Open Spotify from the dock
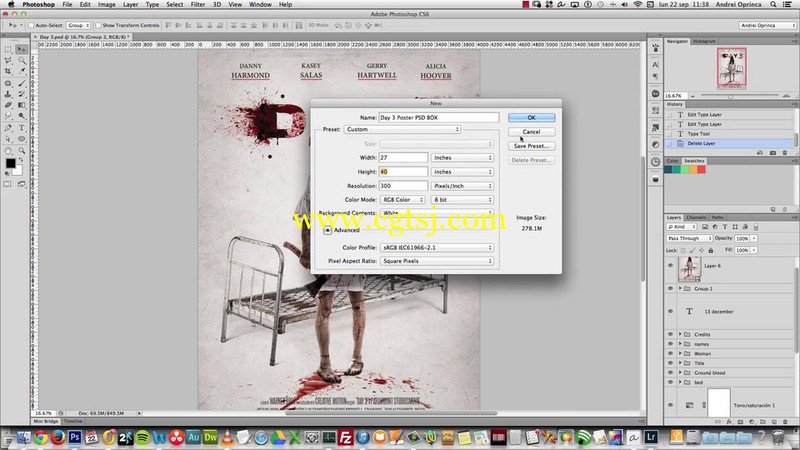 (142, 437)
